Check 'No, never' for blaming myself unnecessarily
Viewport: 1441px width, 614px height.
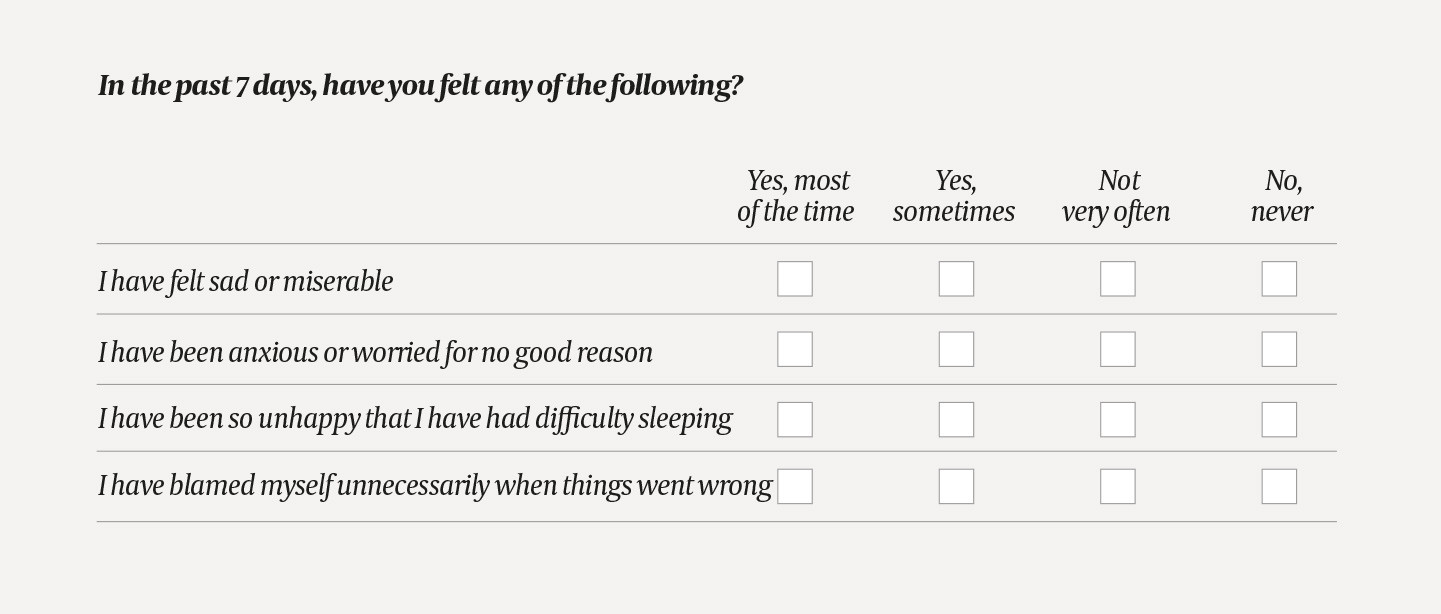(x=1279, y=486)
